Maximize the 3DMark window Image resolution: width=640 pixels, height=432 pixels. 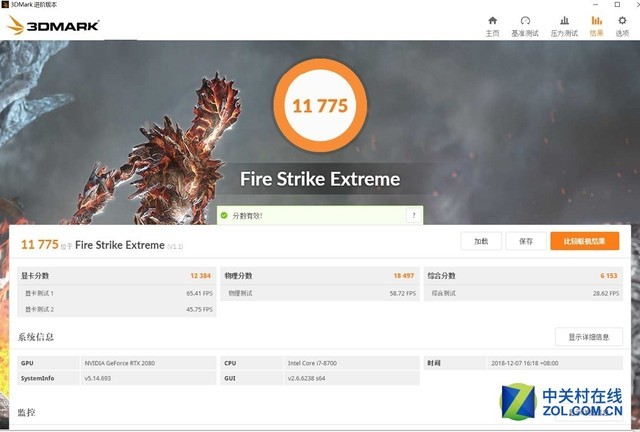pyautogui.click(x=617, y=4)
